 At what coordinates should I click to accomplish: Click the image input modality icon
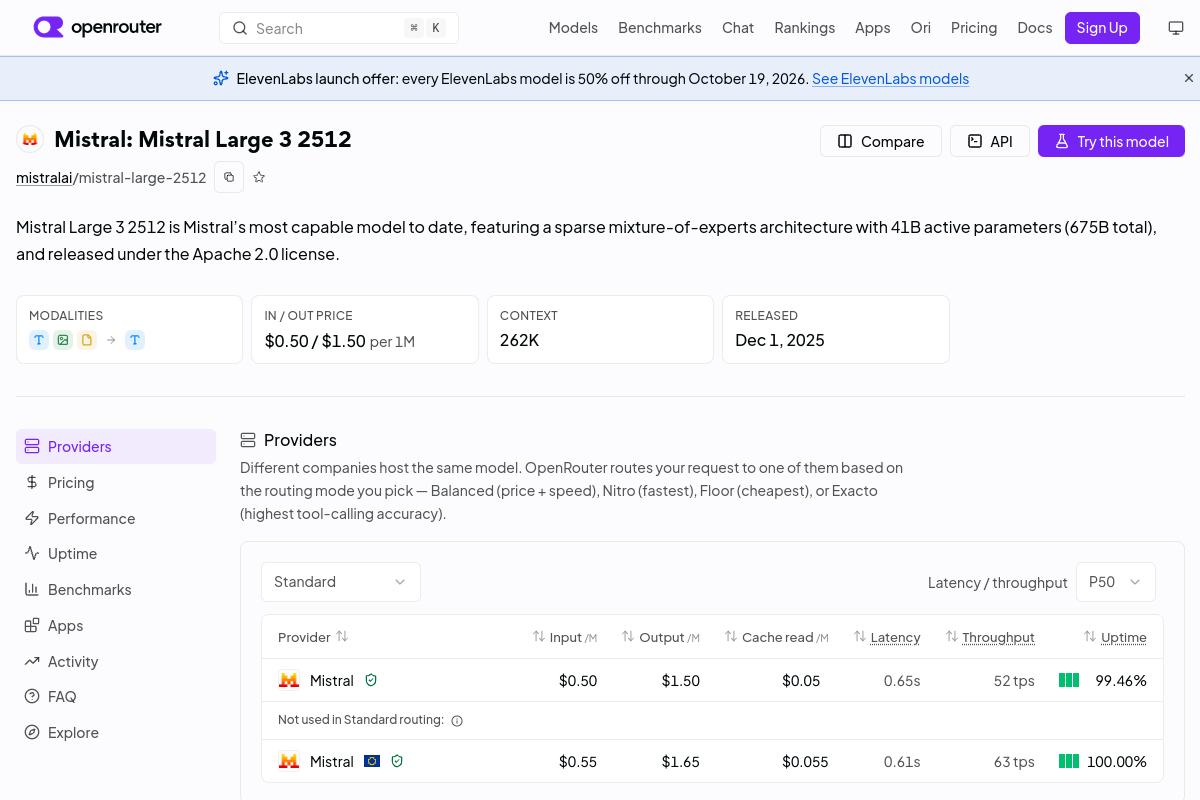click(x=63, y=340)
